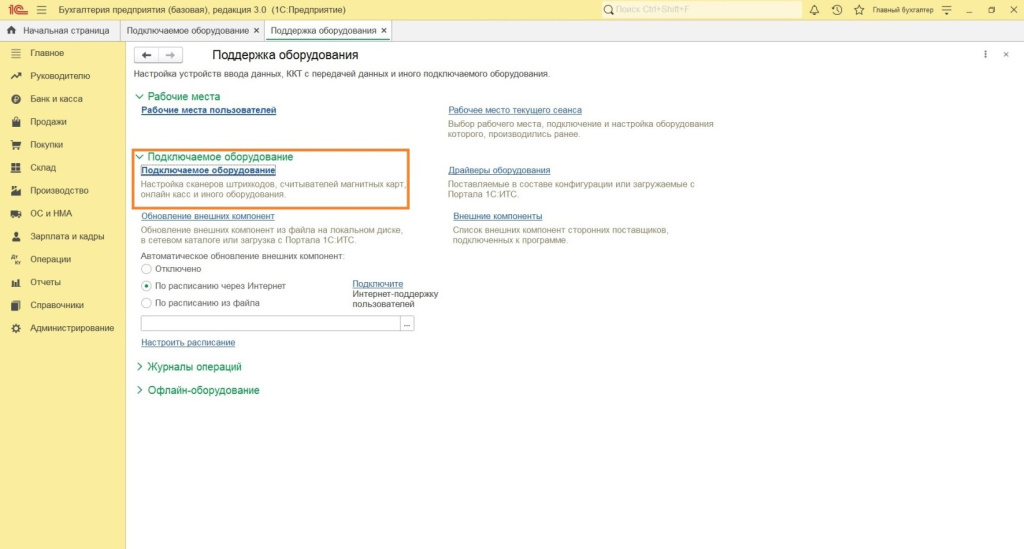The height and width of the screenshot is (549, 1024).
Task: Click the Настроить расписание link
Action: 181,342
